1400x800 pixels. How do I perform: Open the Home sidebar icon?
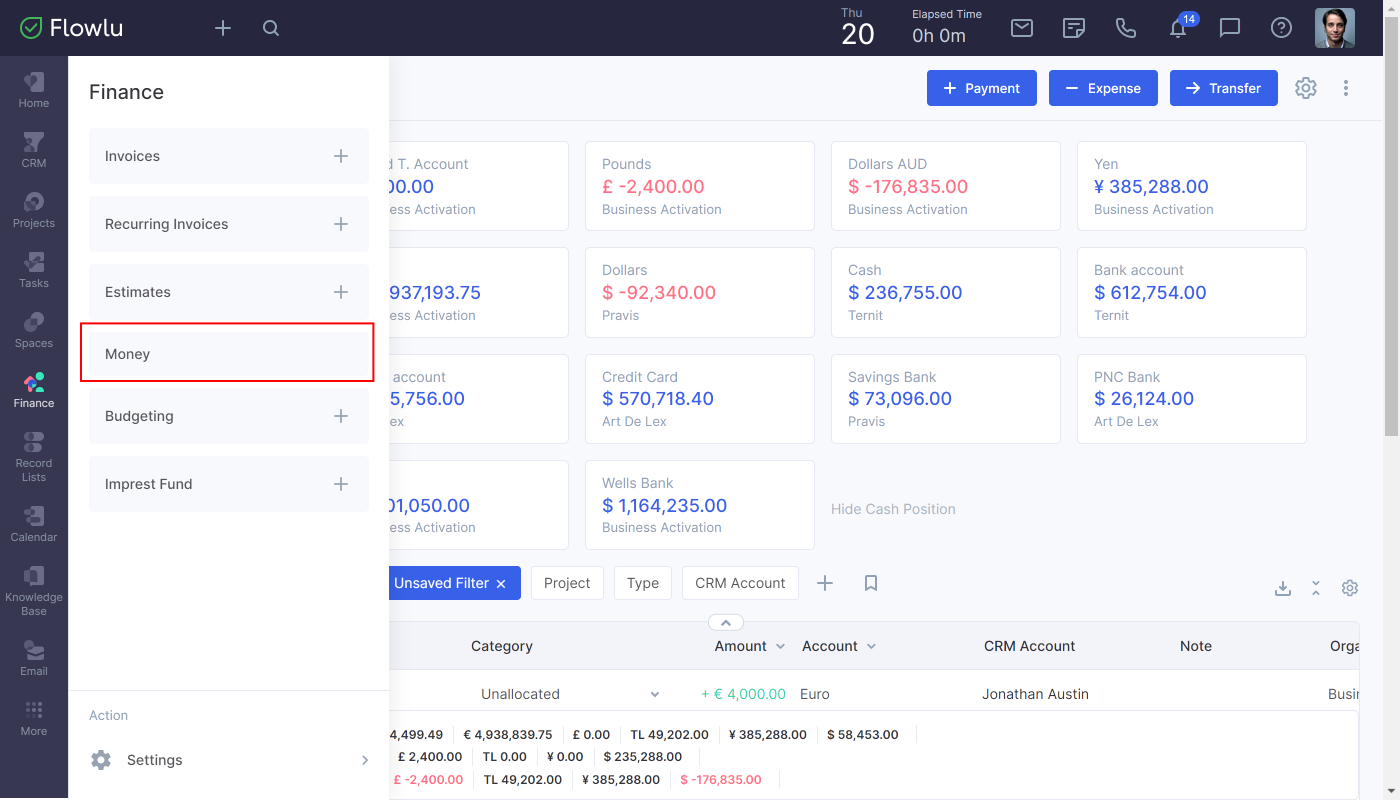[x=34, y=90]
